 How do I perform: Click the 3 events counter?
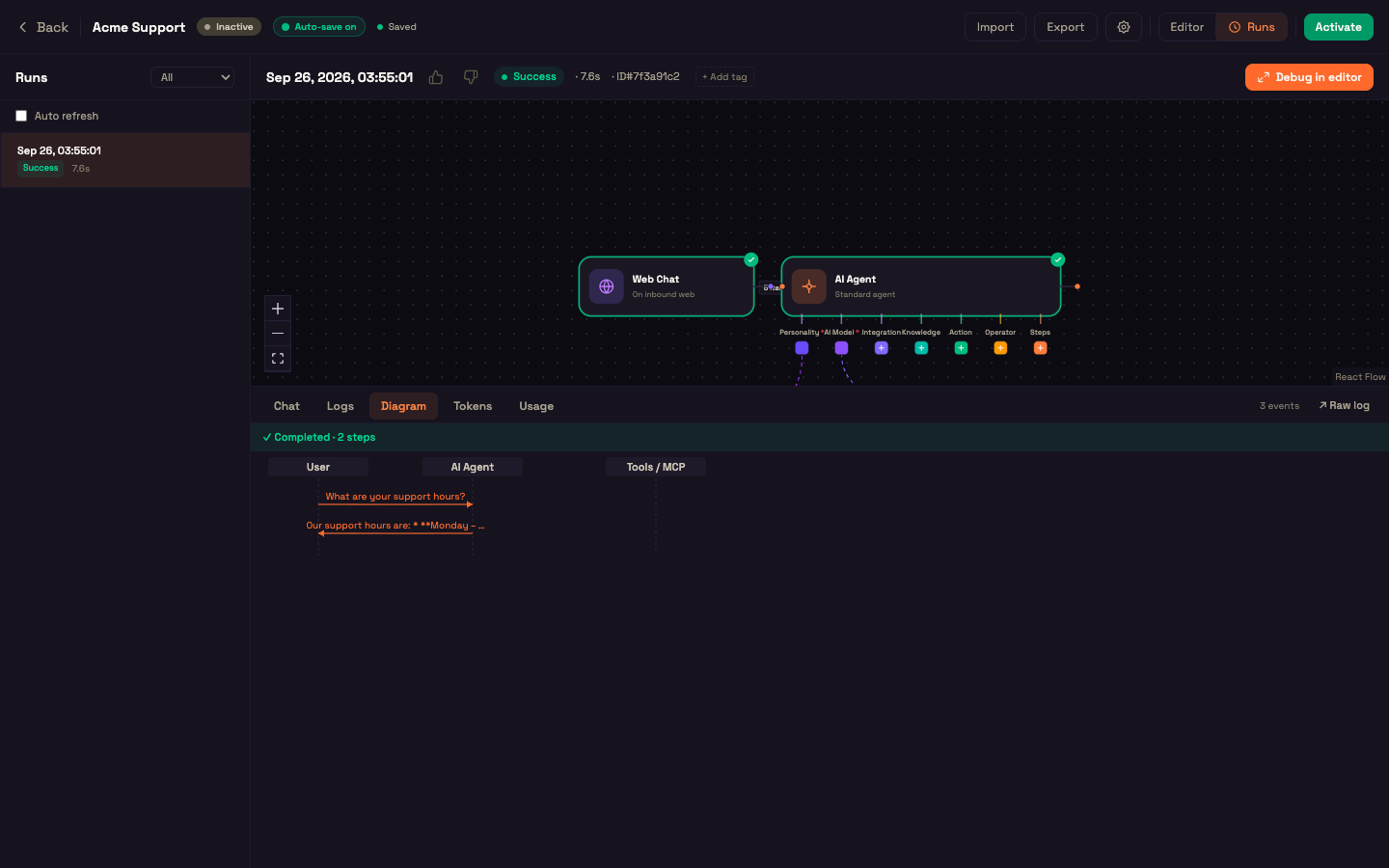[x=1279, y=406]
